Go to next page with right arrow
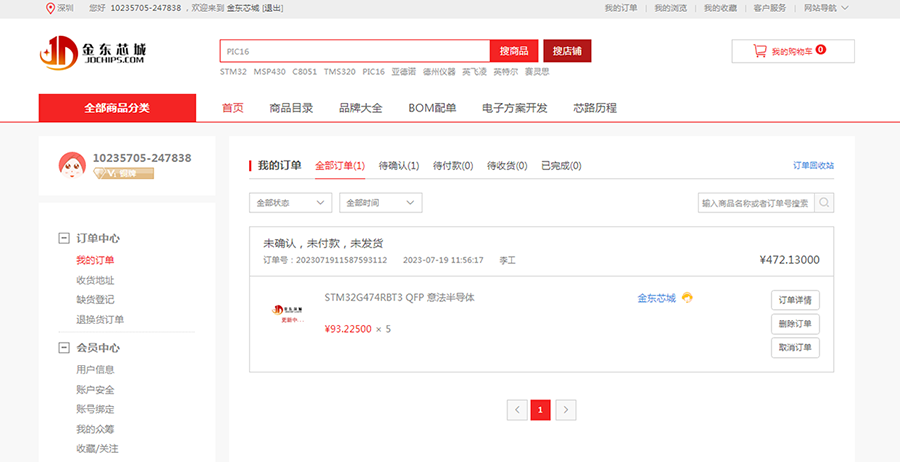Screen dimensions: 900x462 tap(566, 409)
